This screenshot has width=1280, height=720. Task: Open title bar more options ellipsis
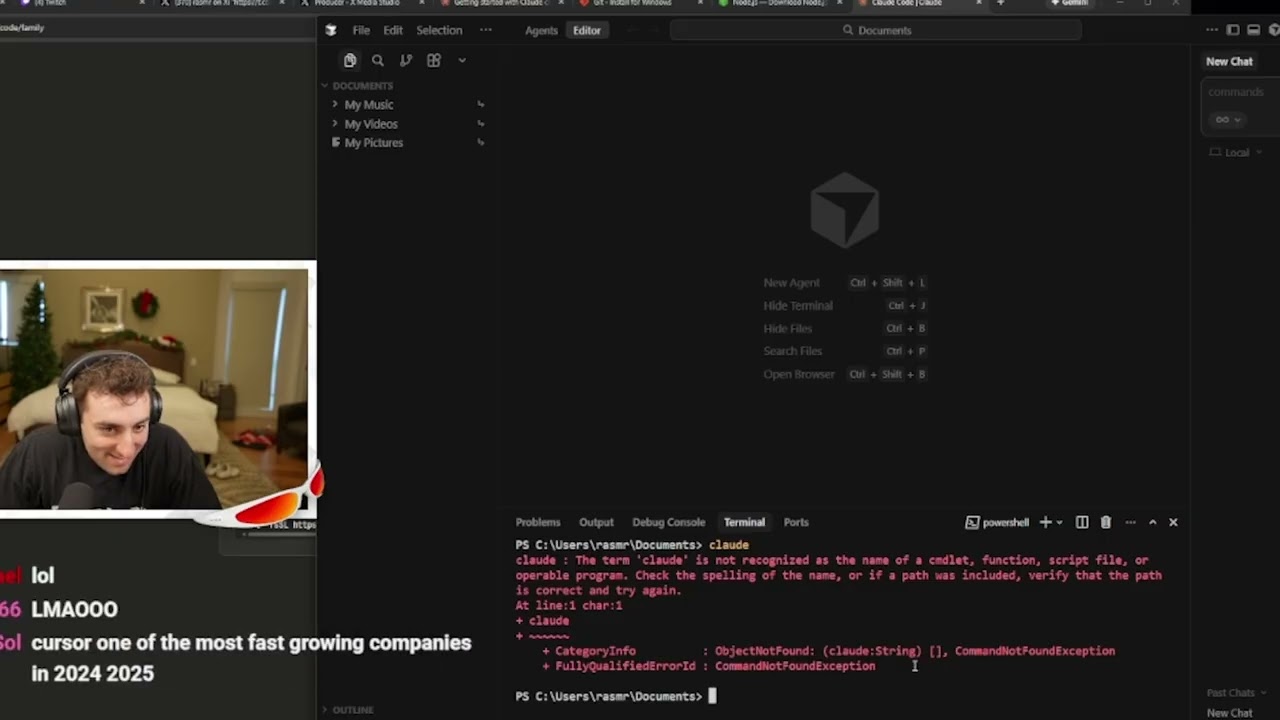(1211, 30)
